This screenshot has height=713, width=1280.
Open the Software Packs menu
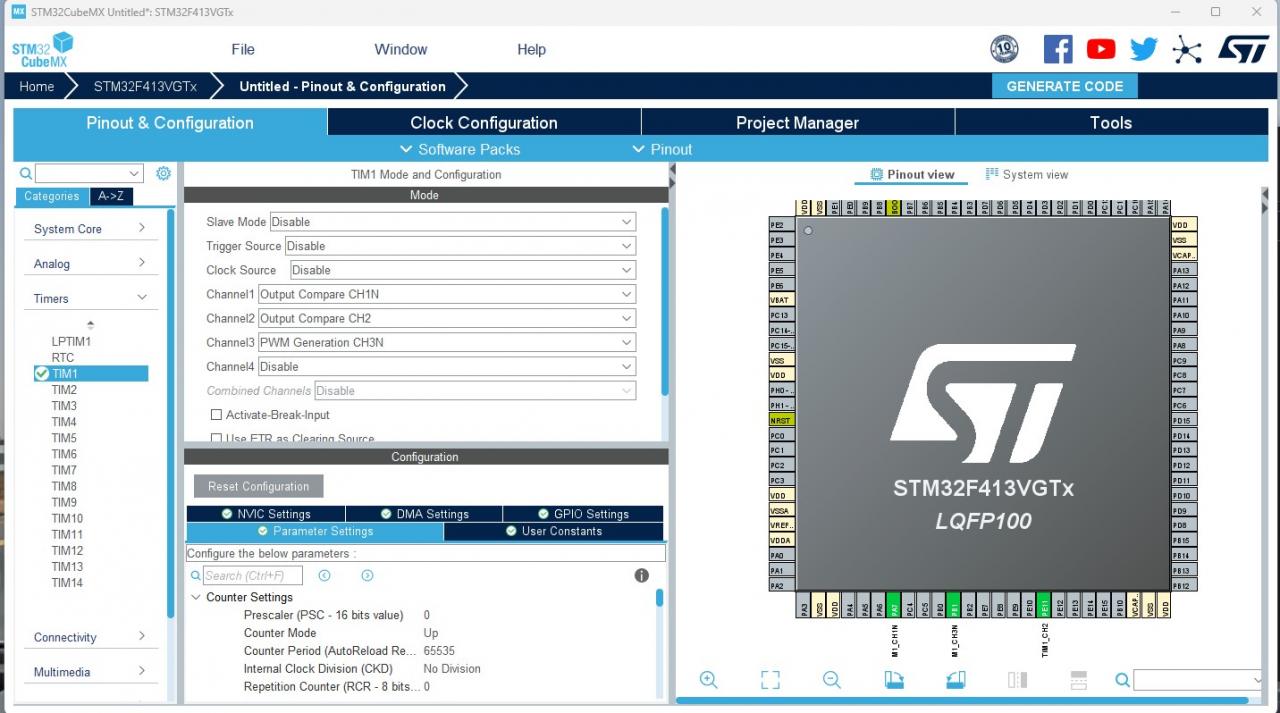point(460,149)
